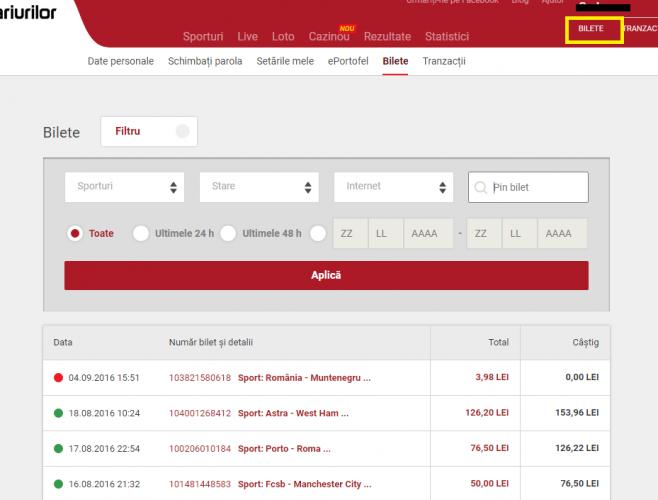The width and height of the screenshot is (658, 500).
Task: Open Sport: Fcsb - Manchester City details
Action: click(x=305, y=484)
